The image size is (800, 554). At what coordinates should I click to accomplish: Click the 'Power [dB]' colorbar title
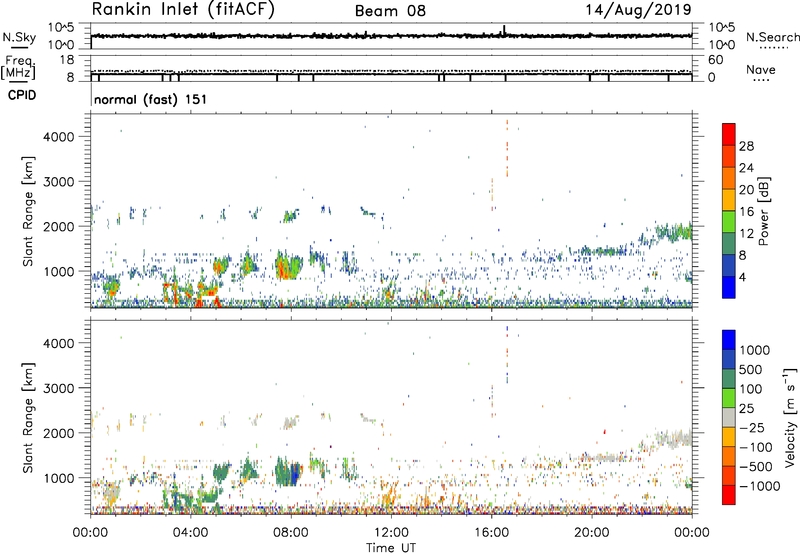click(763, 211)
